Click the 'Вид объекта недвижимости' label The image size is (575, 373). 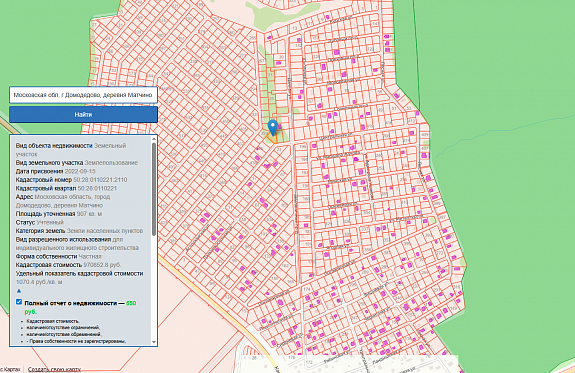54,146
